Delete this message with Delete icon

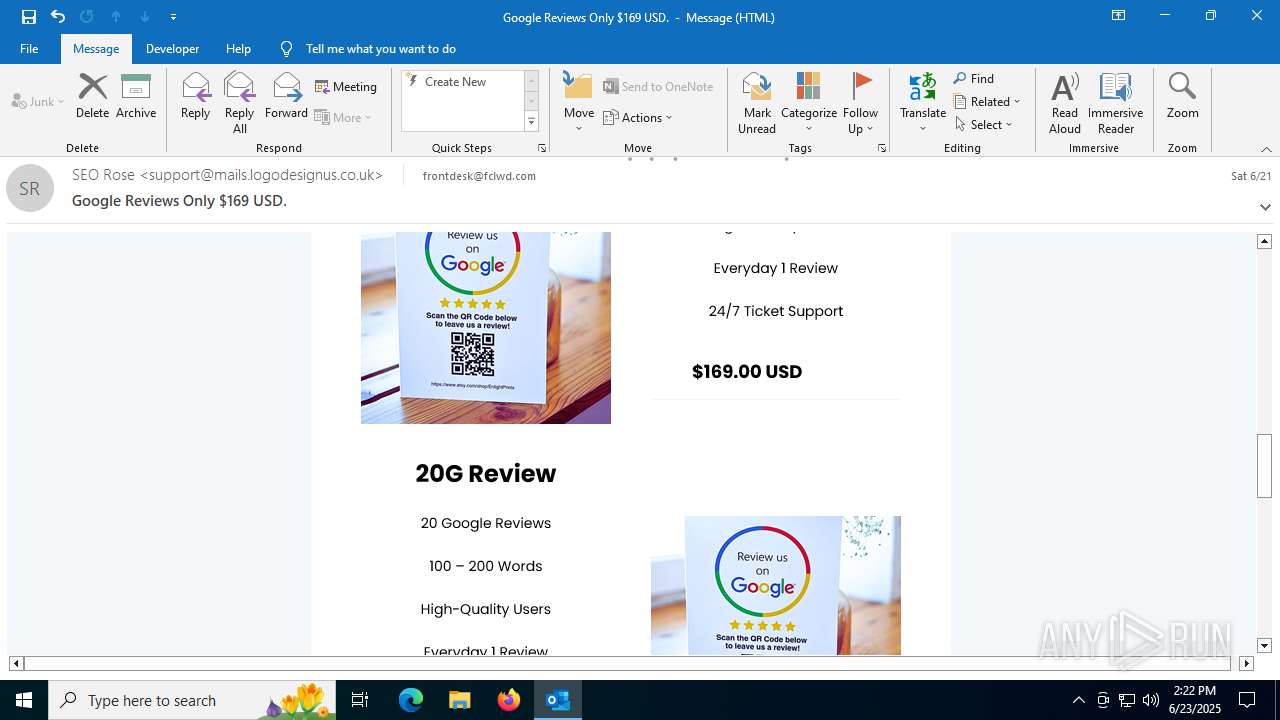(x=92, y=97)
